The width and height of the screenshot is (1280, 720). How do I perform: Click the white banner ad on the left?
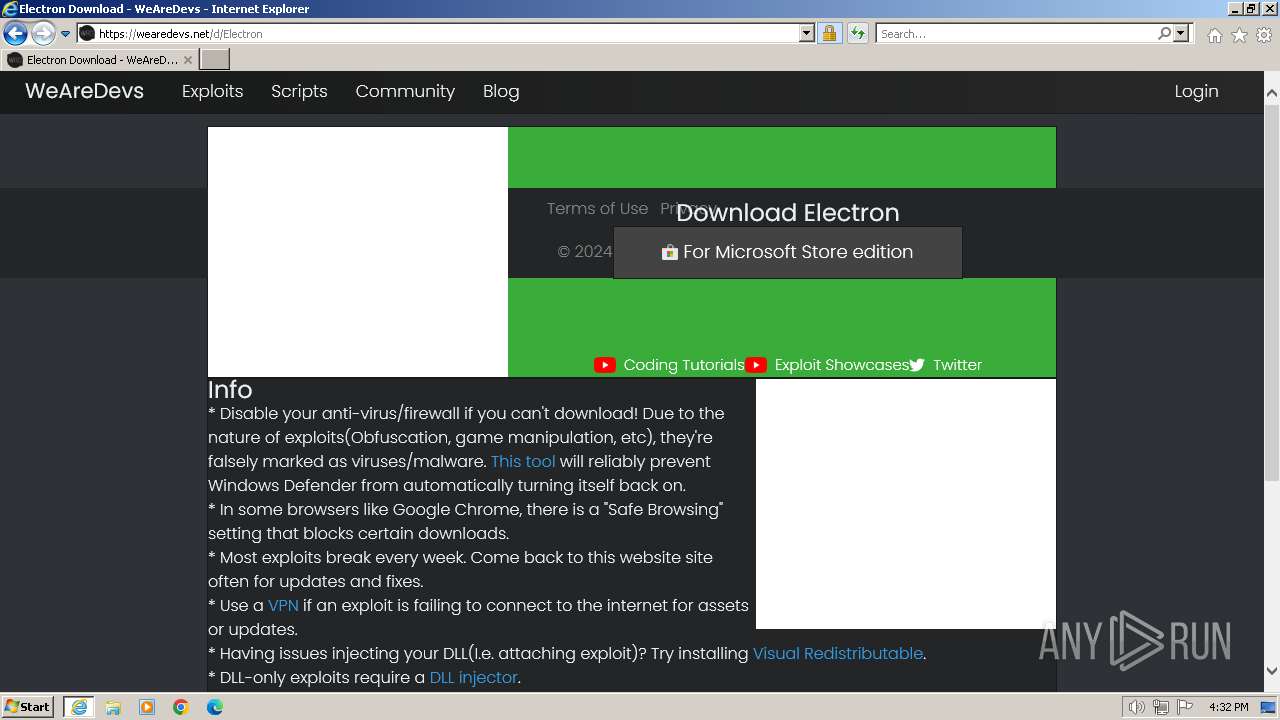[358, 252]
